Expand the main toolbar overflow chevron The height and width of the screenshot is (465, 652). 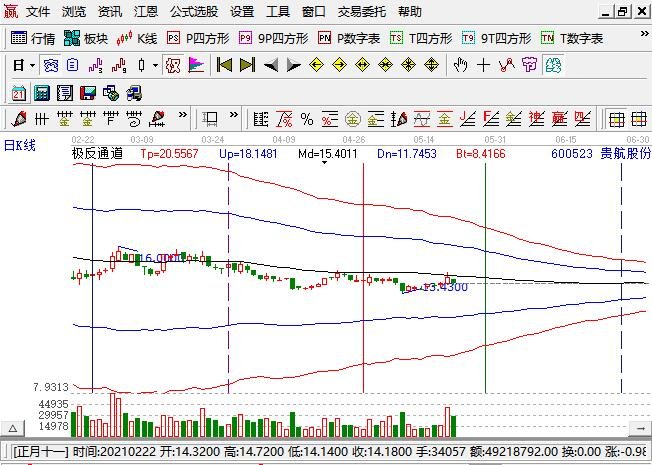point(644,34)
